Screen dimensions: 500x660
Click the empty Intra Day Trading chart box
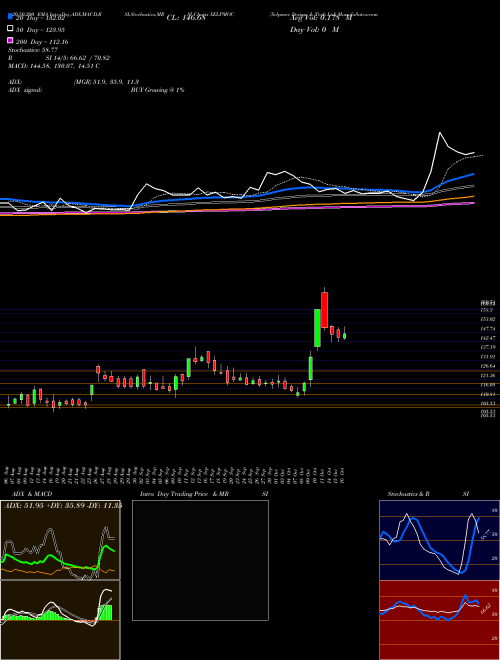[200, 560]
